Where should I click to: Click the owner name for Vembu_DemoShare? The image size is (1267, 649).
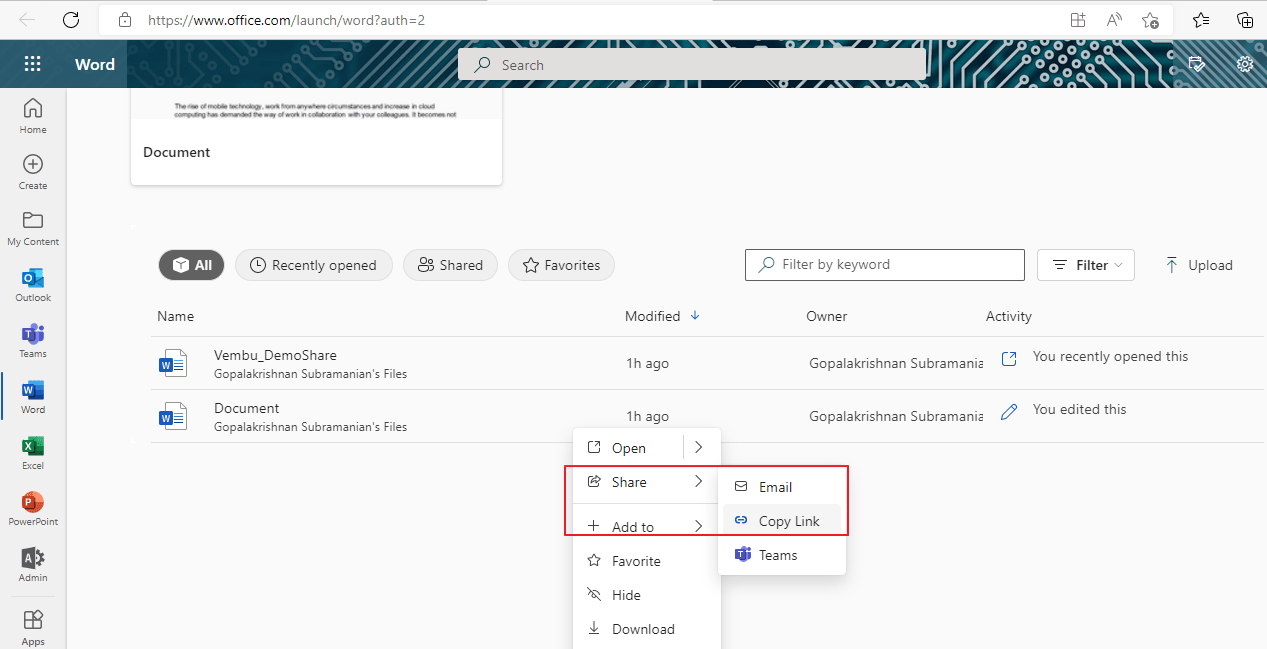896,363
